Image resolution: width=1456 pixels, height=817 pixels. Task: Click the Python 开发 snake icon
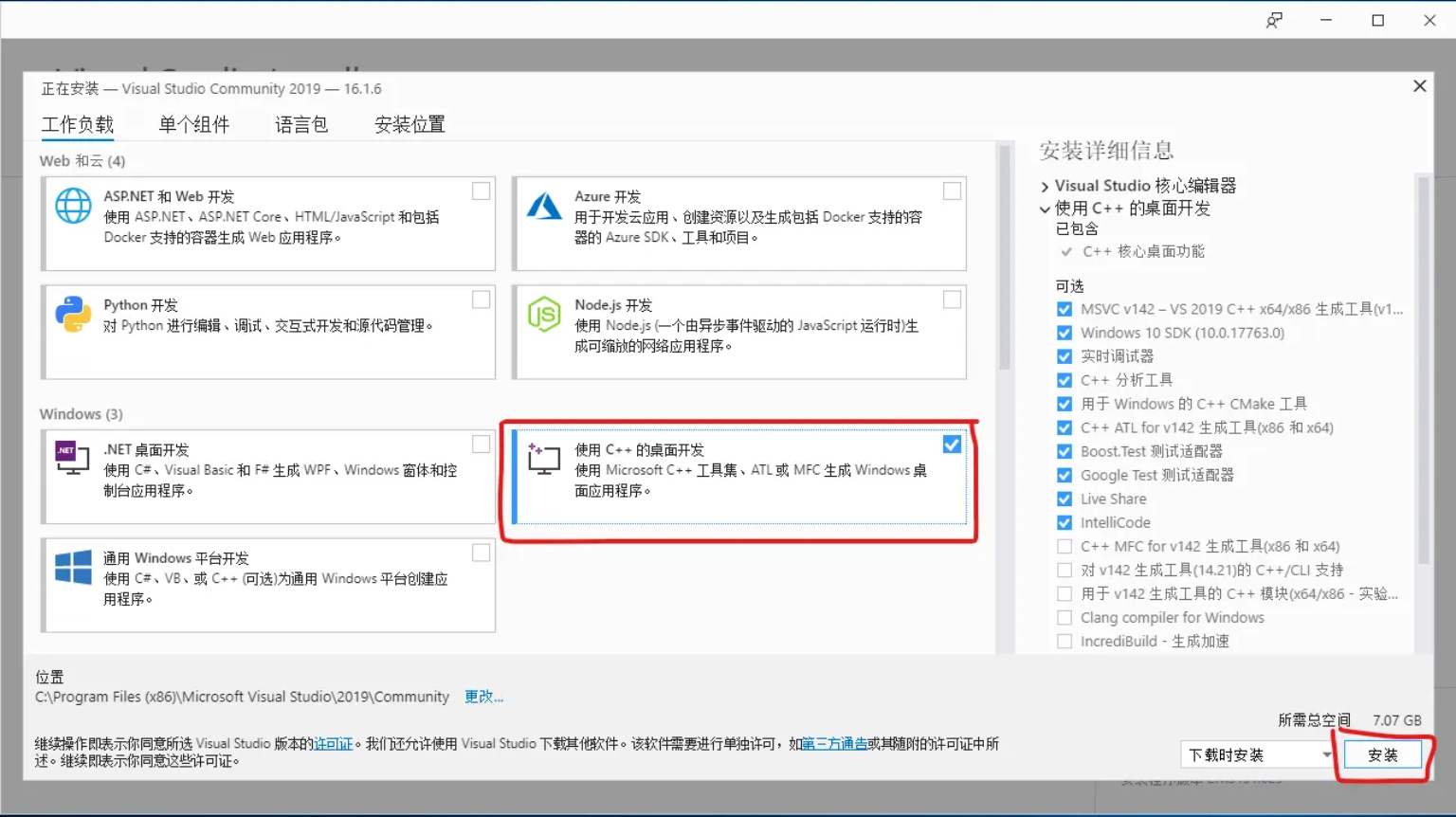(73, 314)
